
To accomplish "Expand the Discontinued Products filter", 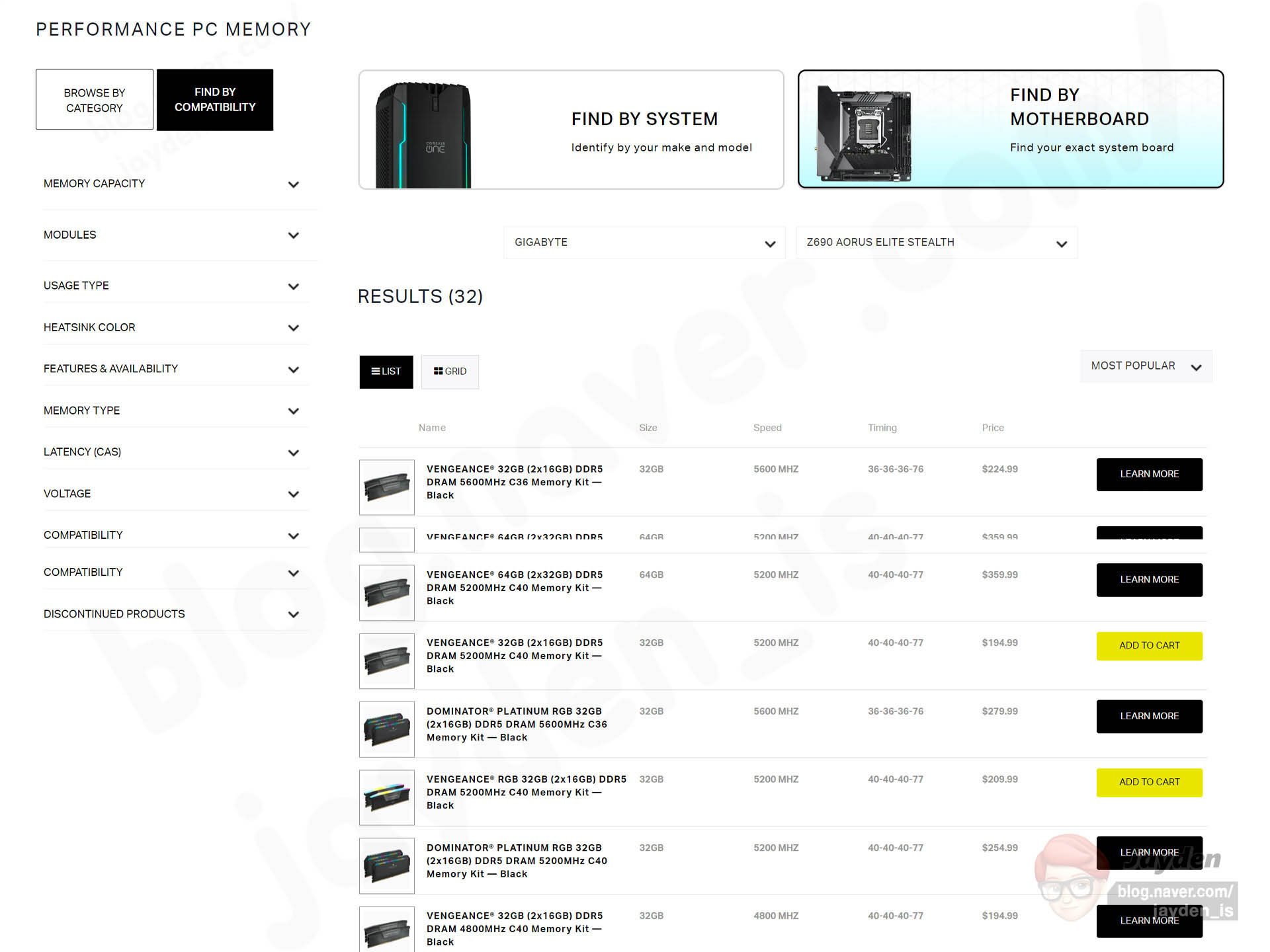I will point(172,614).
